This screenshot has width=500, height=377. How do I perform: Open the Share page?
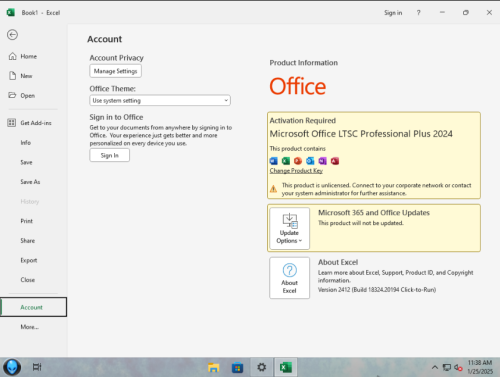(28, 241)
